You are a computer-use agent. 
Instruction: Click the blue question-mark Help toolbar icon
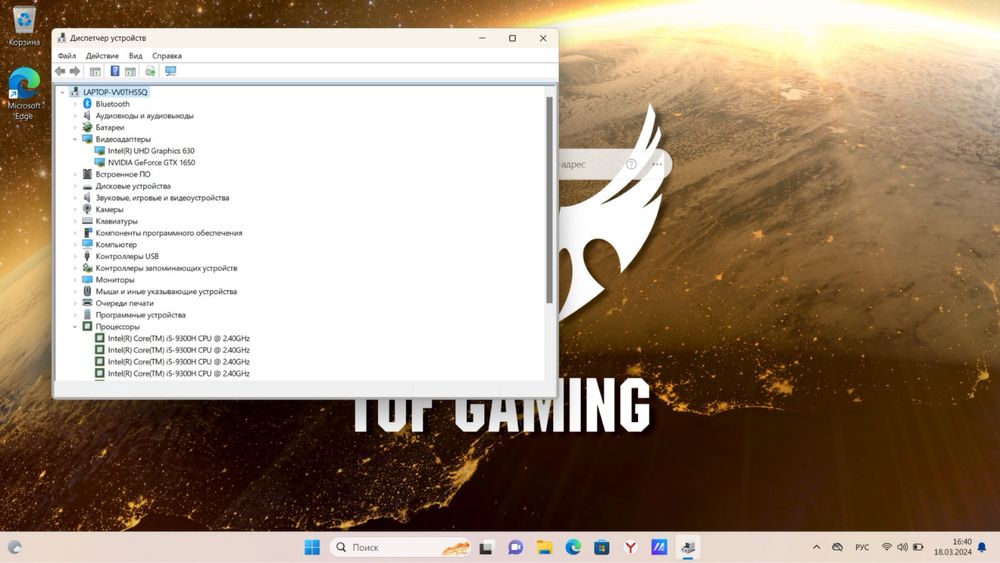[x=115, y=71]
